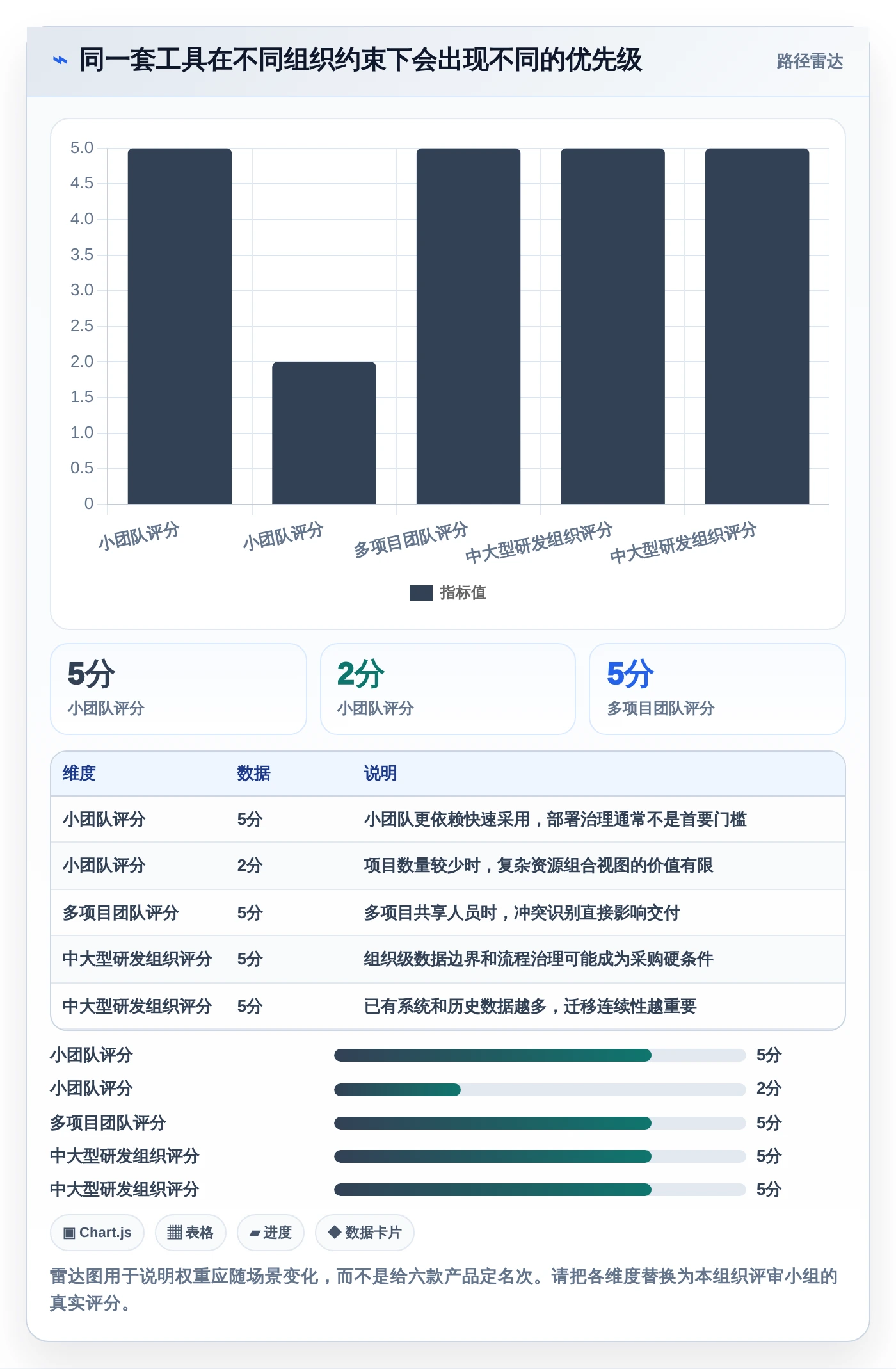
Task: Click the 2分 cell in the table
Action: (250, 866)
